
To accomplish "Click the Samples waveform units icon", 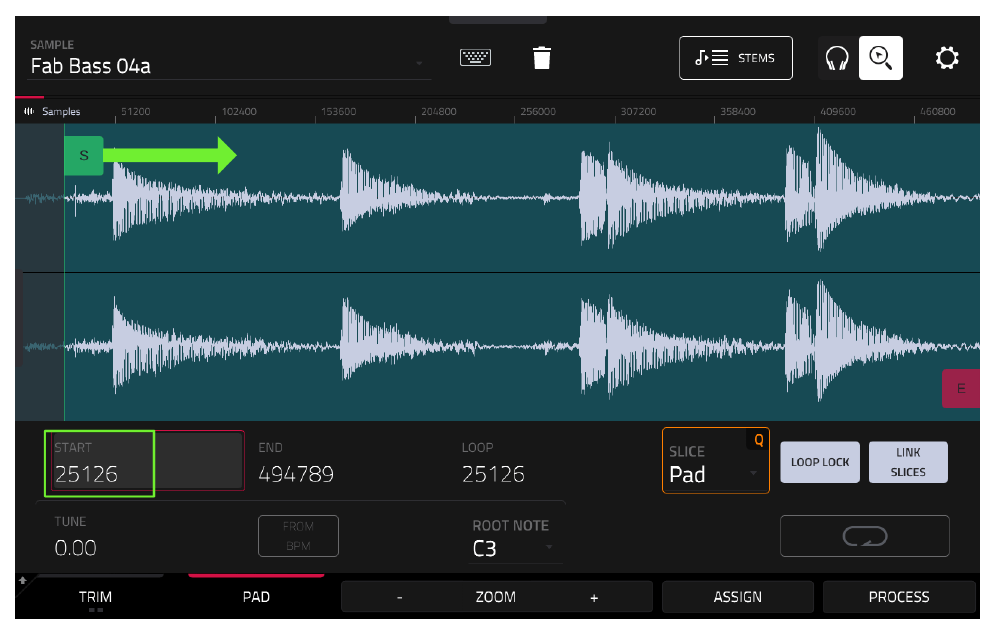I will point(29,111).
